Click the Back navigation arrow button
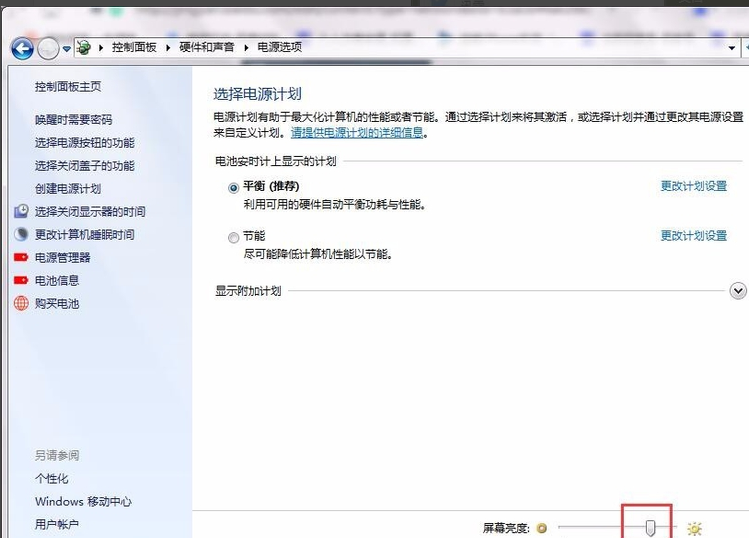 coord(22,47)
